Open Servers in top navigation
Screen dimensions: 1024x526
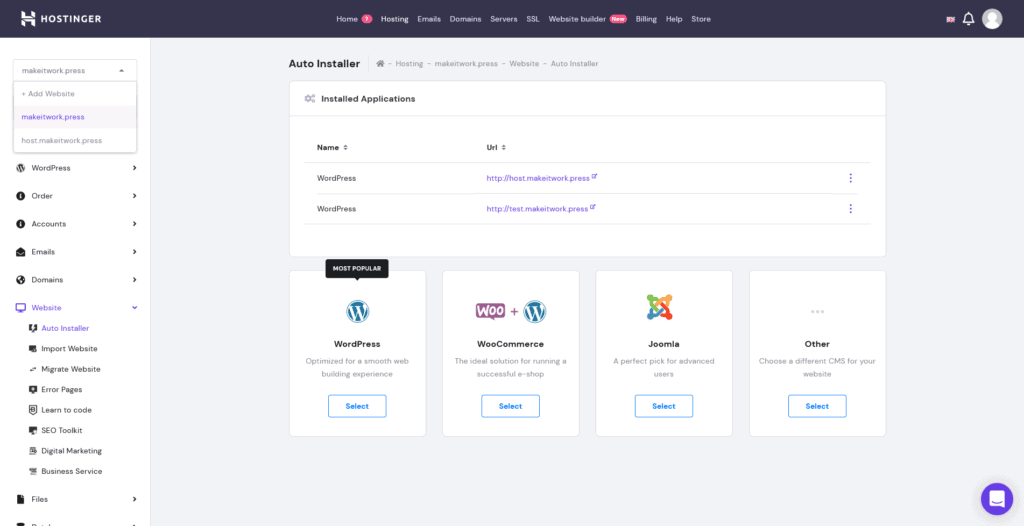504,19
